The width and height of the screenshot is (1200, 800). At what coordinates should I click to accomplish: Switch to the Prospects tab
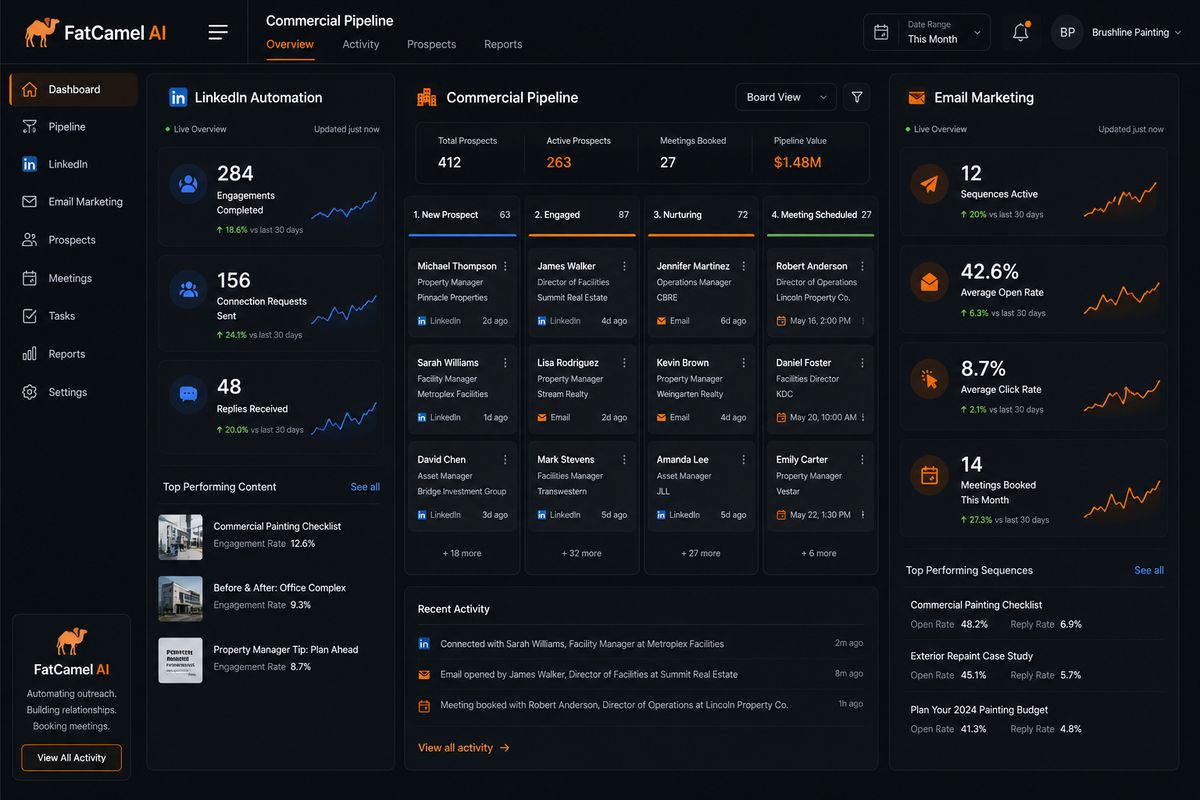(431, 44)
